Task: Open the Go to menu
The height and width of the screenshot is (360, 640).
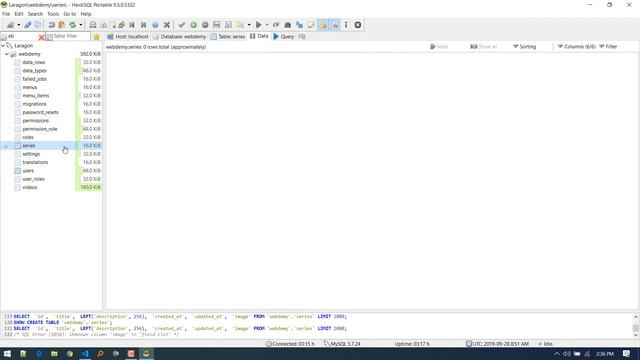Action: 70,14
